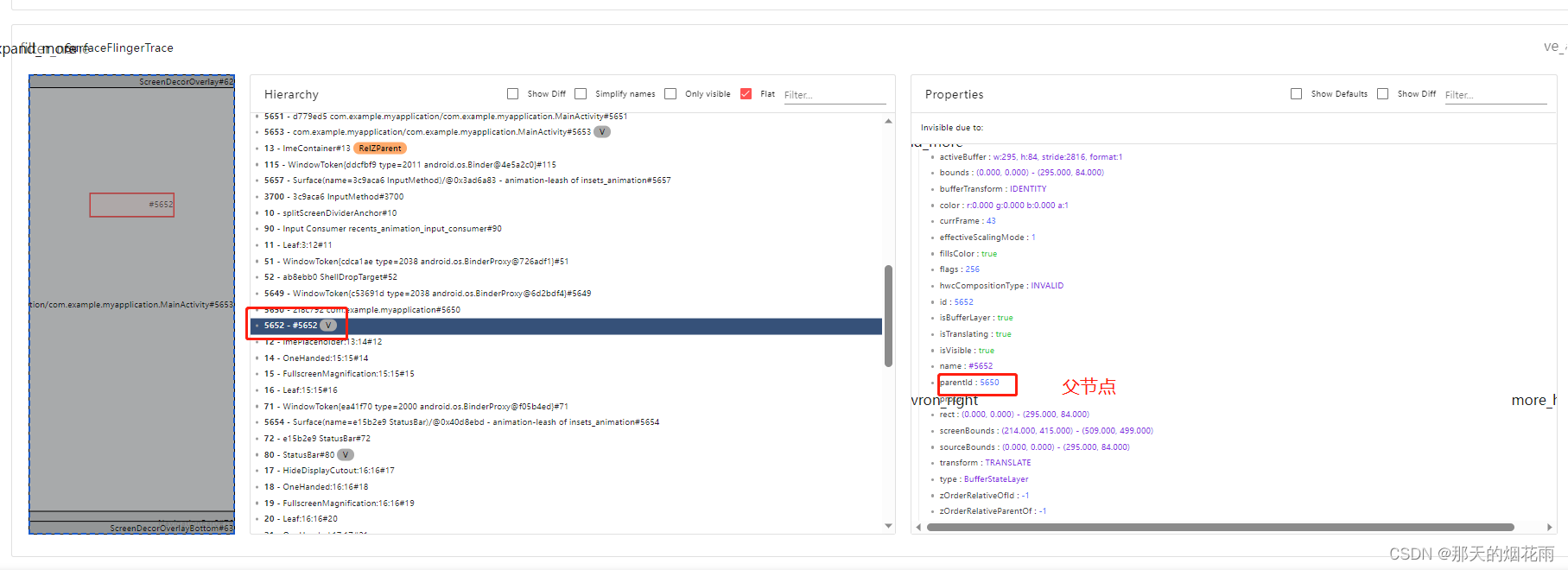Toggle Show Diff checkbox in Properties panel
This screenshot has width=1568, height=570.
[x=1382, y=94]
